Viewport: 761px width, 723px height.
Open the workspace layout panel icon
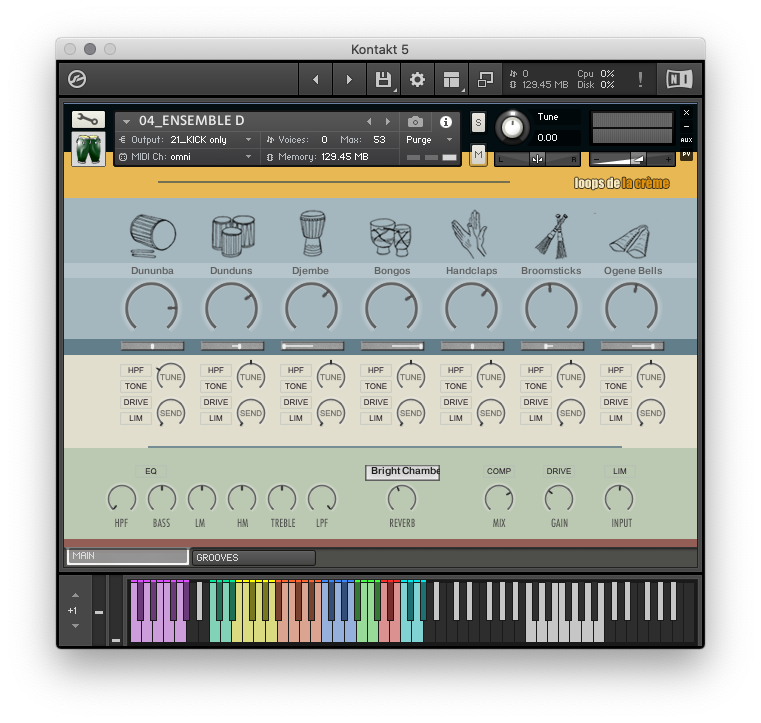pyautogui.click(x=451, y=79)
